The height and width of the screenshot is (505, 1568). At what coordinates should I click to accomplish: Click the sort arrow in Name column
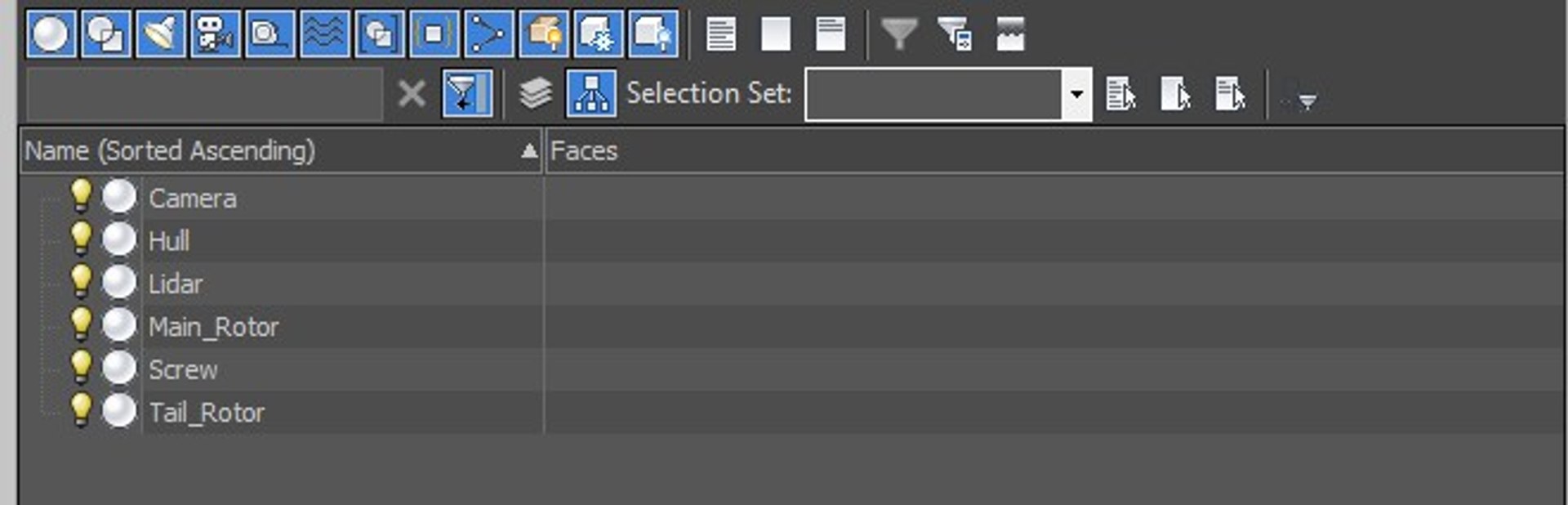tap(529, 150)
